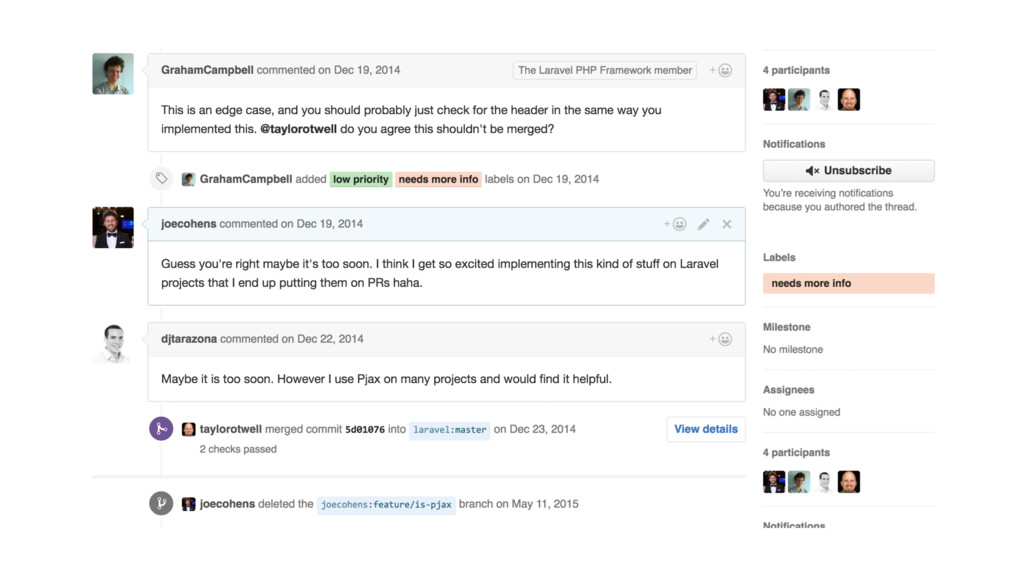Add reaction to joecohens' comment
1024x576 pixels.
[x=675, y=224]
